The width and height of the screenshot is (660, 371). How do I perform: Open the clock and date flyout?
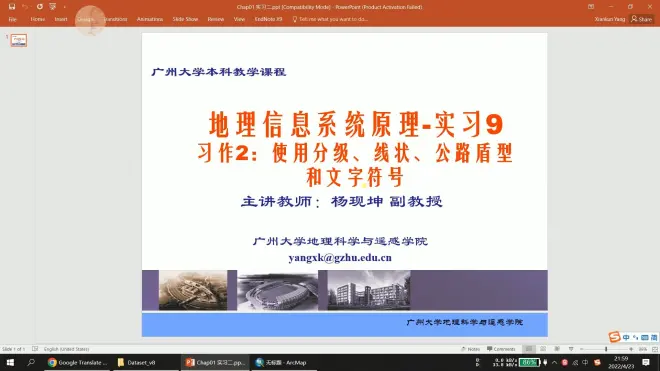coord(621,363)
